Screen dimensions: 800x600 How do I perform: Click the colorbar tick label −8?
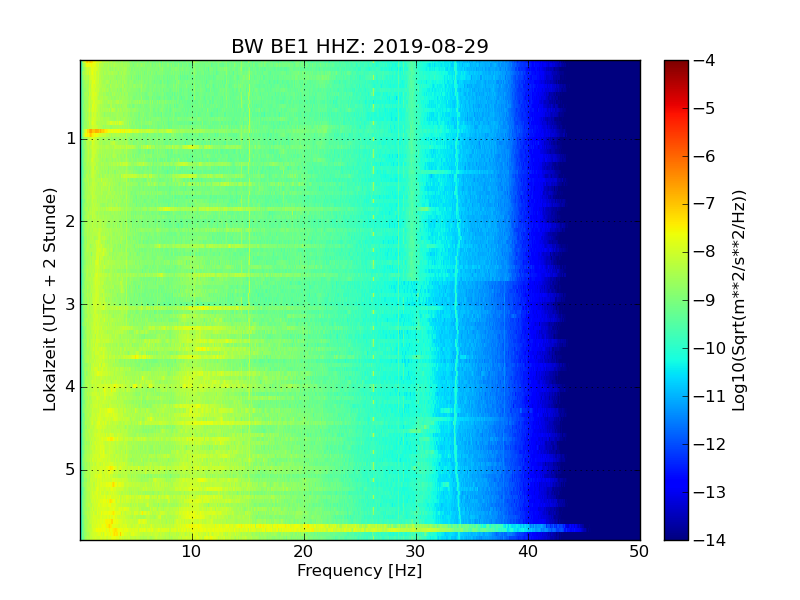(x=705, y=252)
